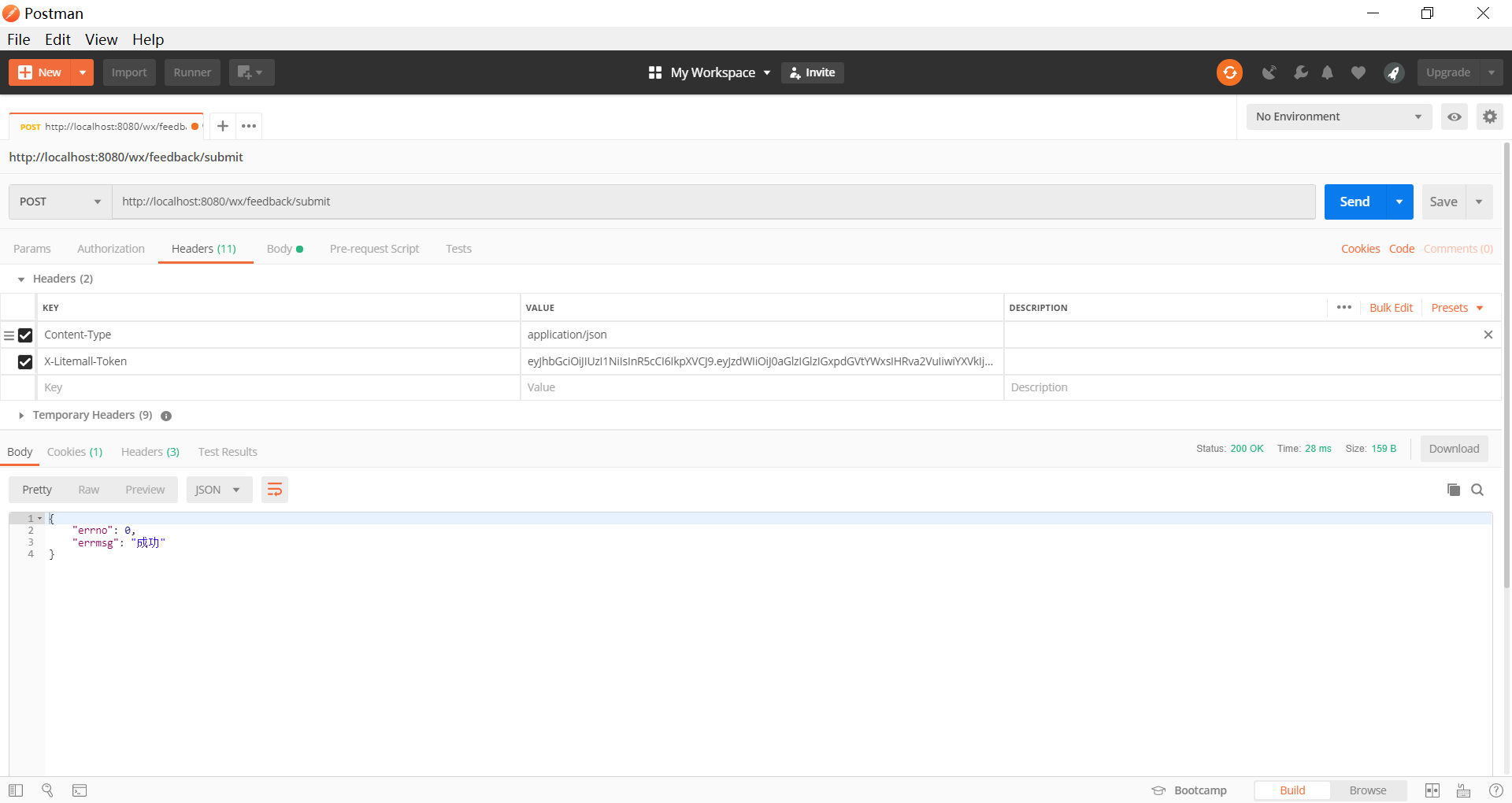Screen dimensions: 1512x803
Task: Toggle word wrap in response body
Action: point(274,490)
